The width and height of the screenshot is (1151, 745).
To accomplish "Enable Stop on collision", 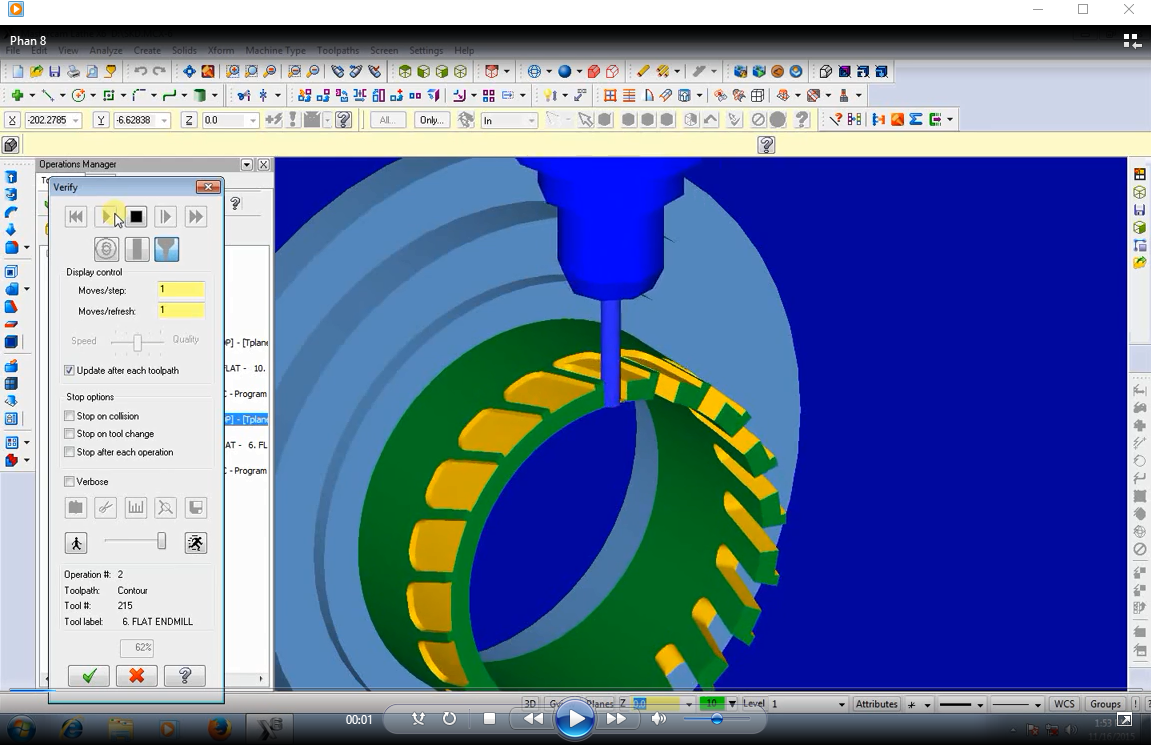I will pyautogui.click(x=70, y=416).
